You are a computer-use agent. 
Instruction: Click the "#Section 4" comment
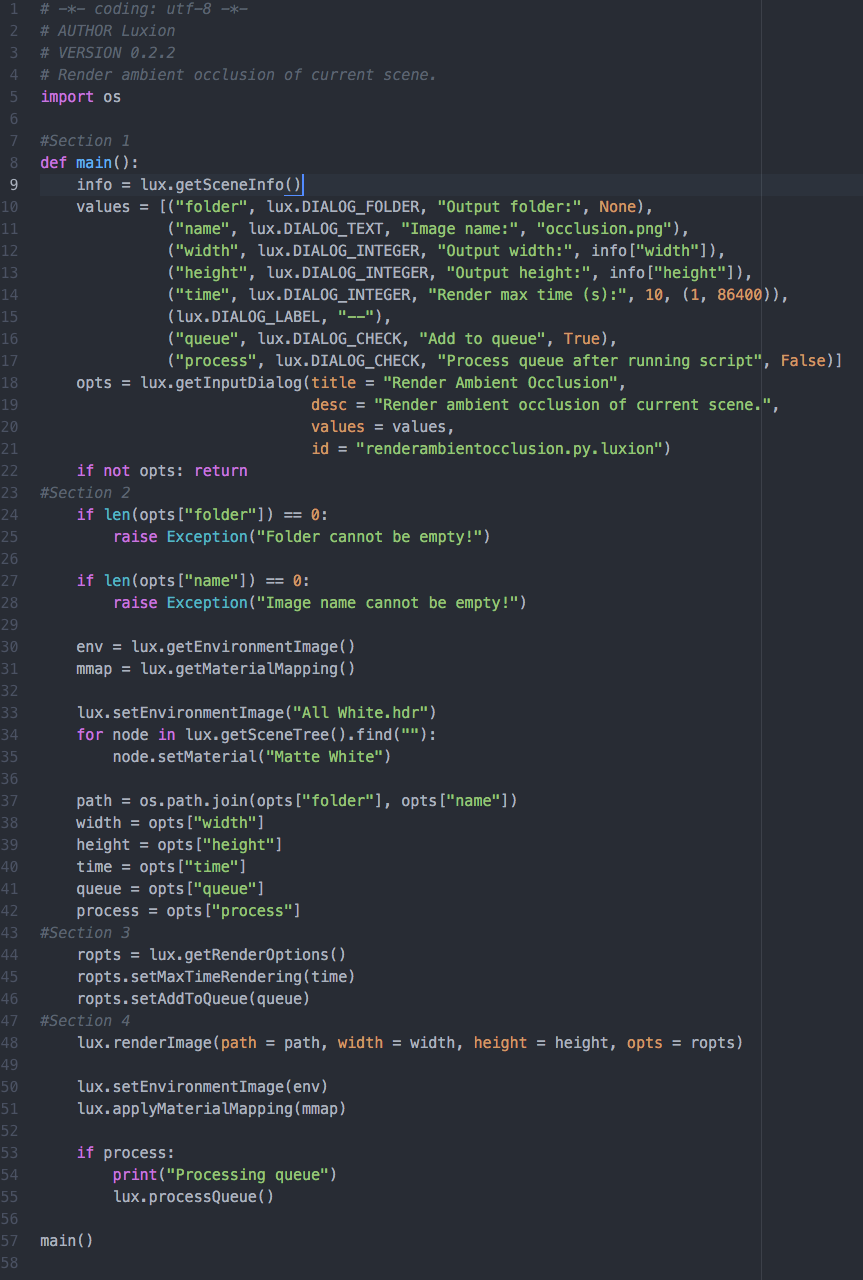85,1020
